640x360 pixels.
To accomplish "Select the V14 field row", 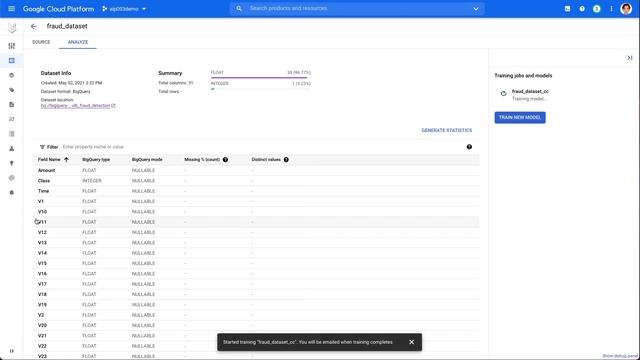I will pyautogui.click(x=256, y=253).
